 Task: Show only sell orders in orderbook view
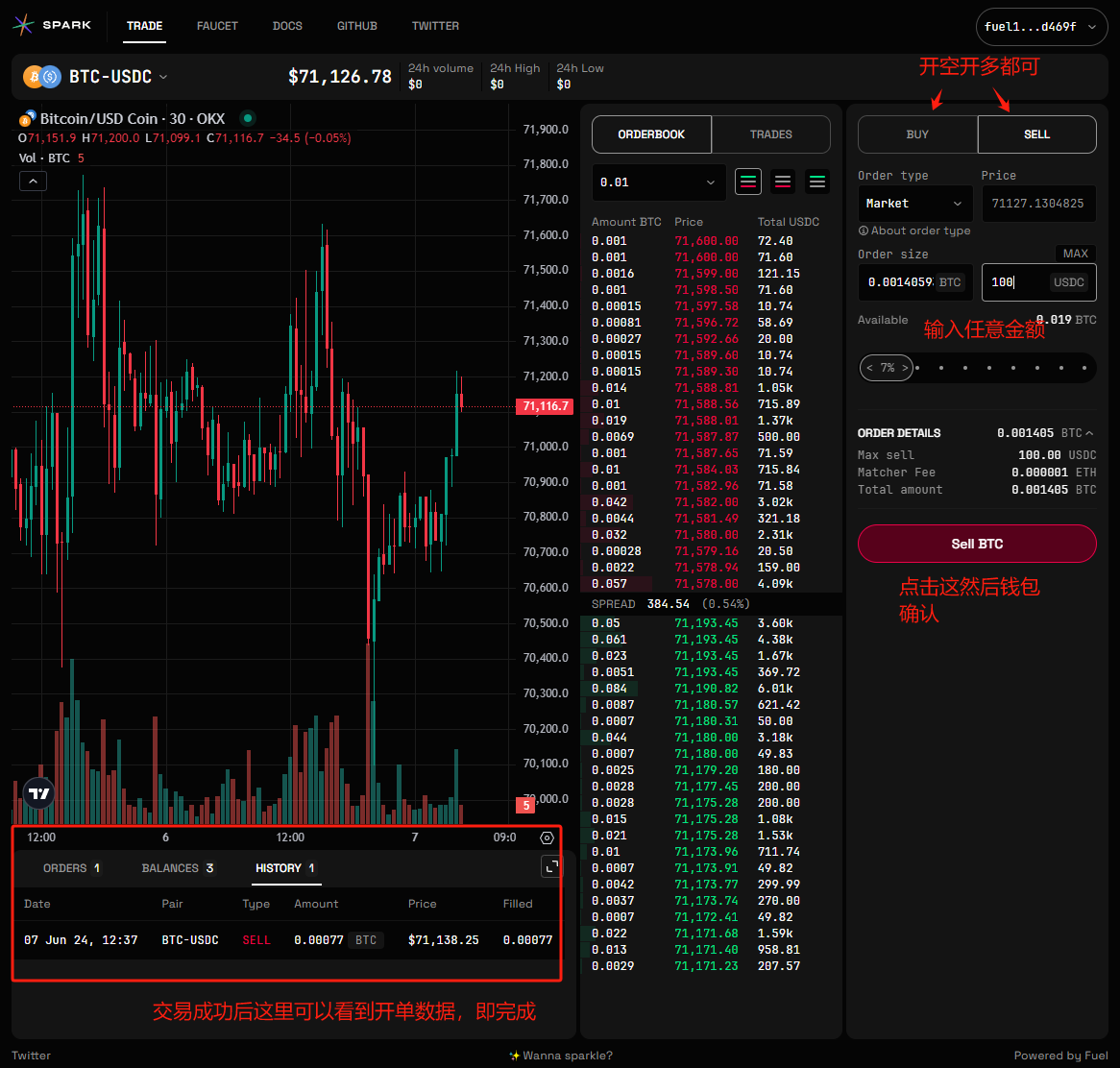pos(783,182)
